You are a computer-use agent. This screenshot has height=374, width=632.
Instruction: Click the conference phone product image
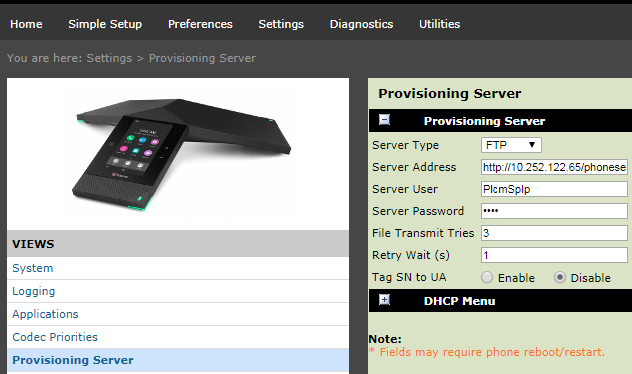182,154
